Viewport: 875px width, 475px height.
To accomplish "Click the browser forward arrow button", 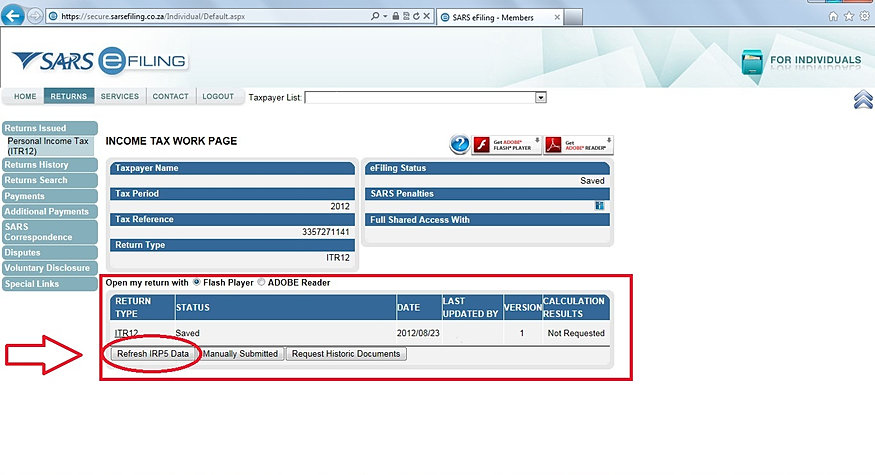I will 35,16.
